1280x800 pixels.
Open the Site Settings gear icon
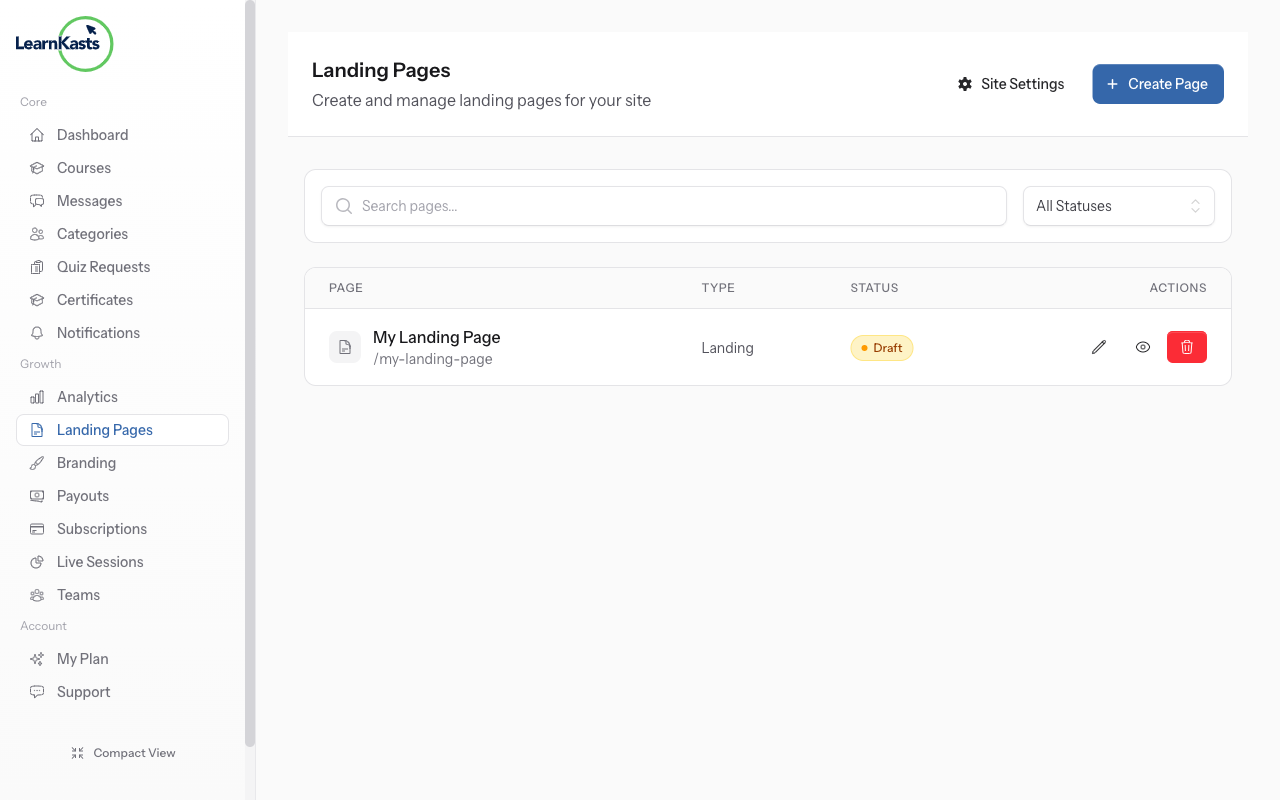(964, 84)
